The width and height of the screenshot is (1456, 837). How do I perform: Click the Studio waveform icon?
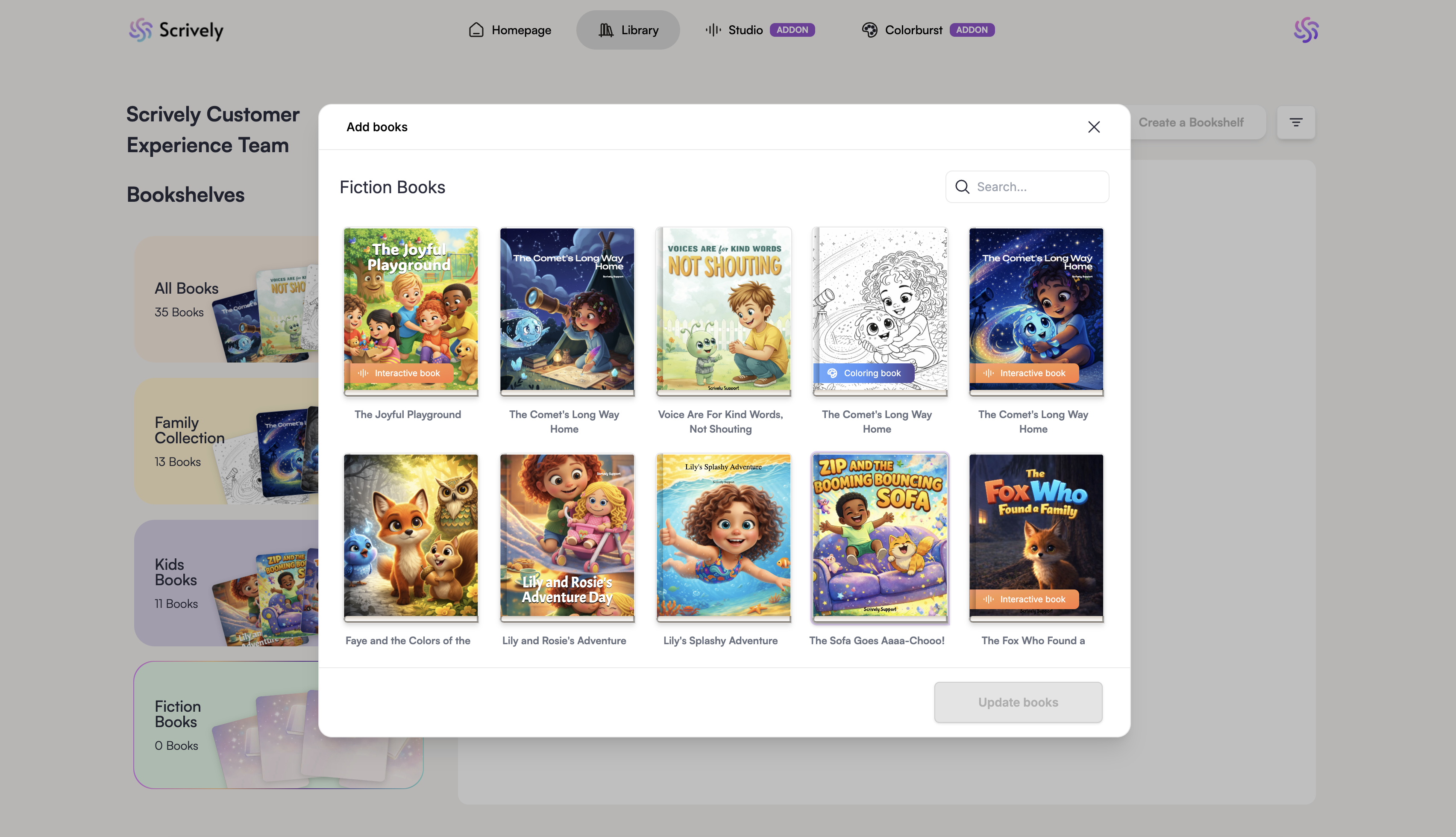tap(713, 30)
